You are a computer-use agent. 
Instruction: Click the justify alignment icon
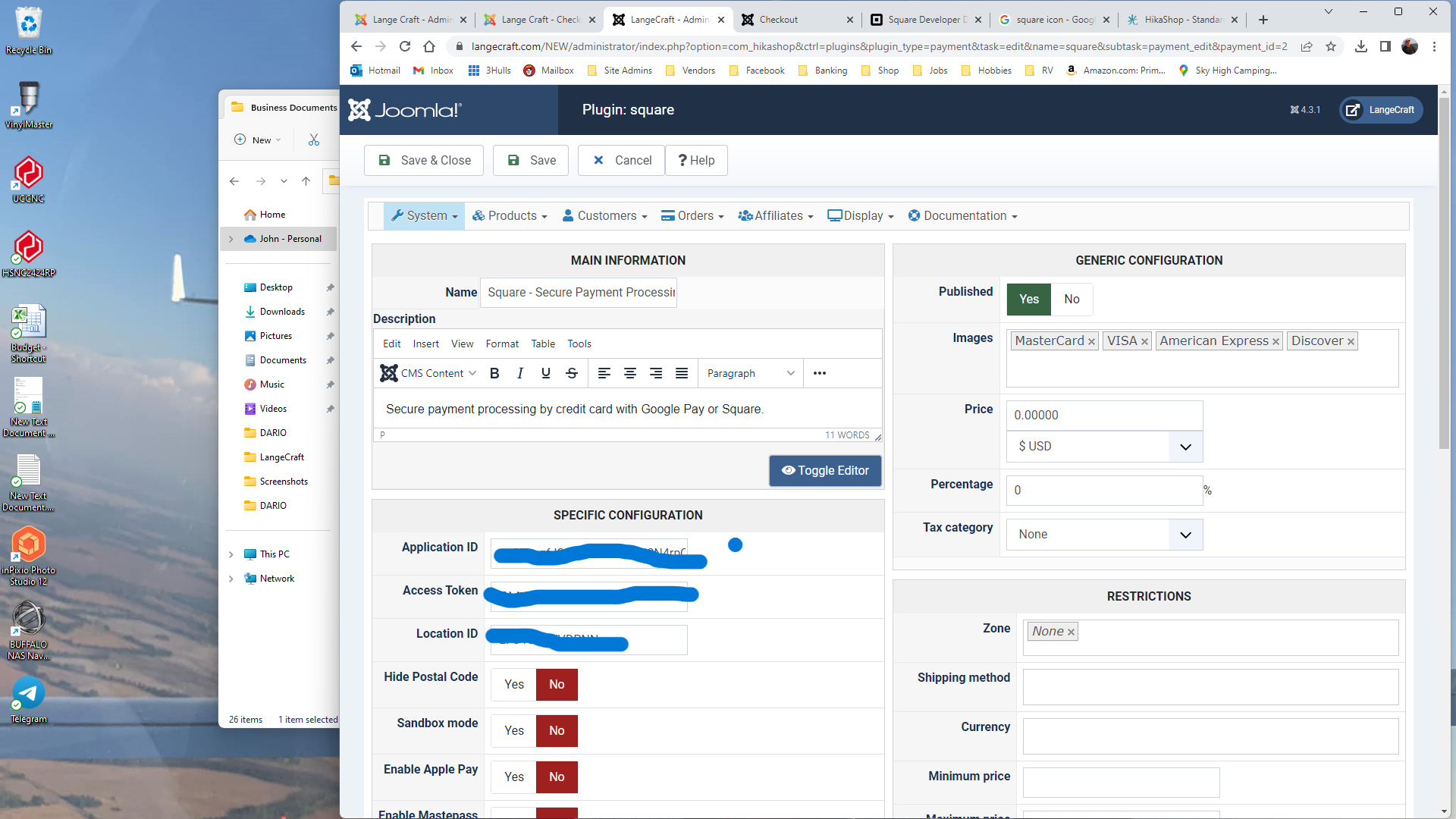click(682, 373)
